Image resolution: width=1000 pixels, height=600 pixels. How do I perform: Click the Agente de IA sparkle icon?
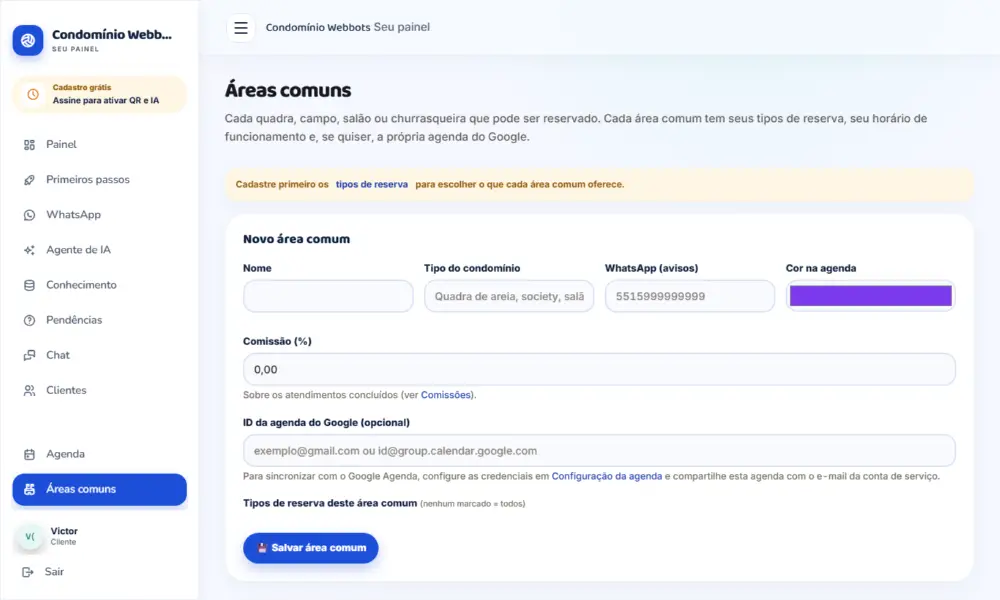point(29,250)
